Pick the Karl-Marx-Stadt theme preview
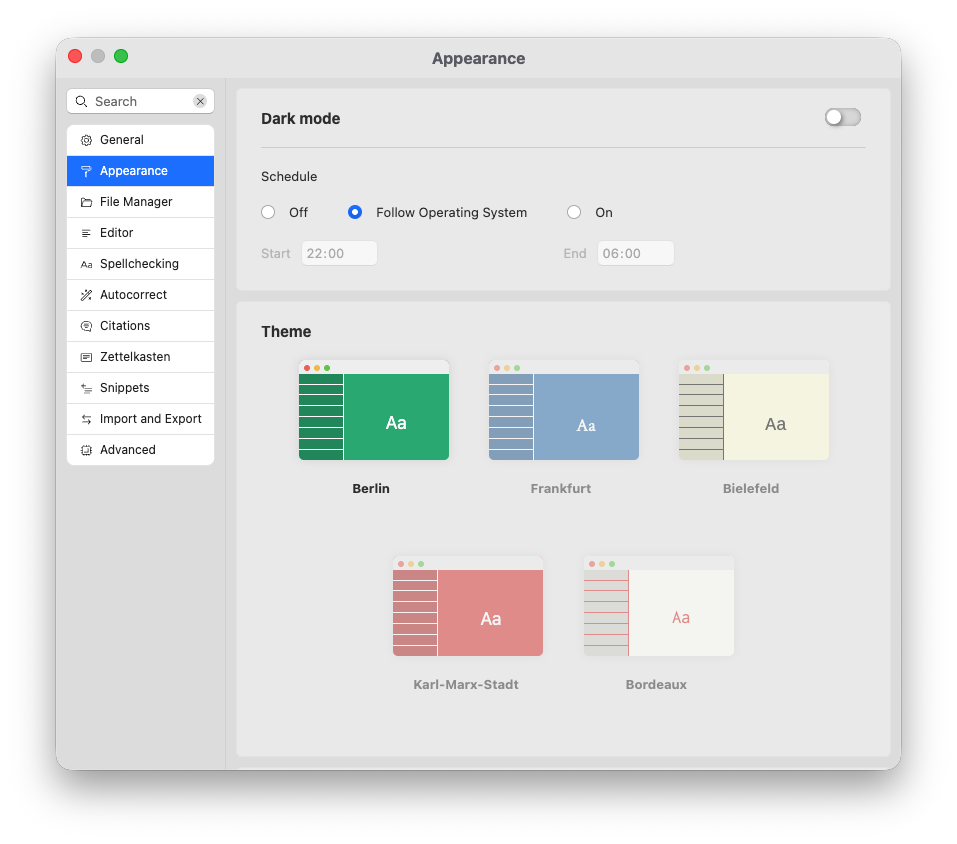This screenshot has height=844, width=957. tap(467, 606)
